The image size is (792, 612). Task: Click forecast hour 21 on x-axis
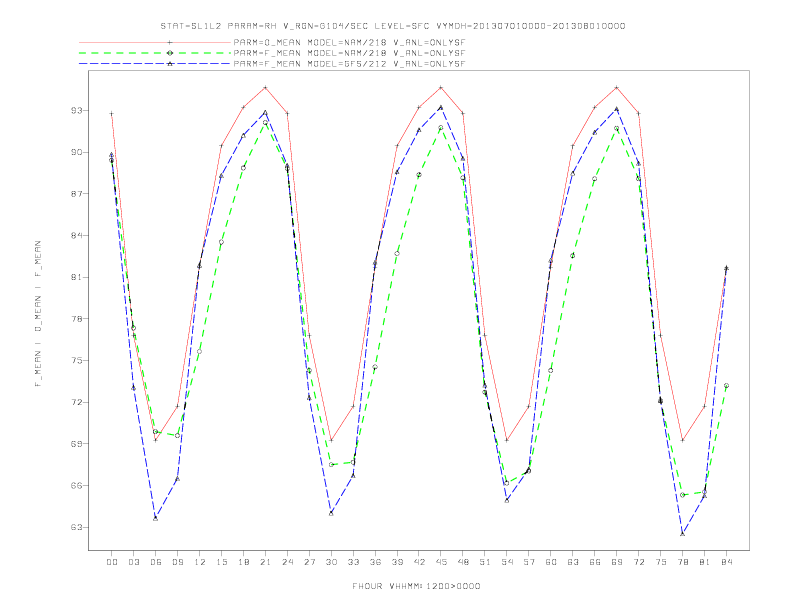pos(265,562)
